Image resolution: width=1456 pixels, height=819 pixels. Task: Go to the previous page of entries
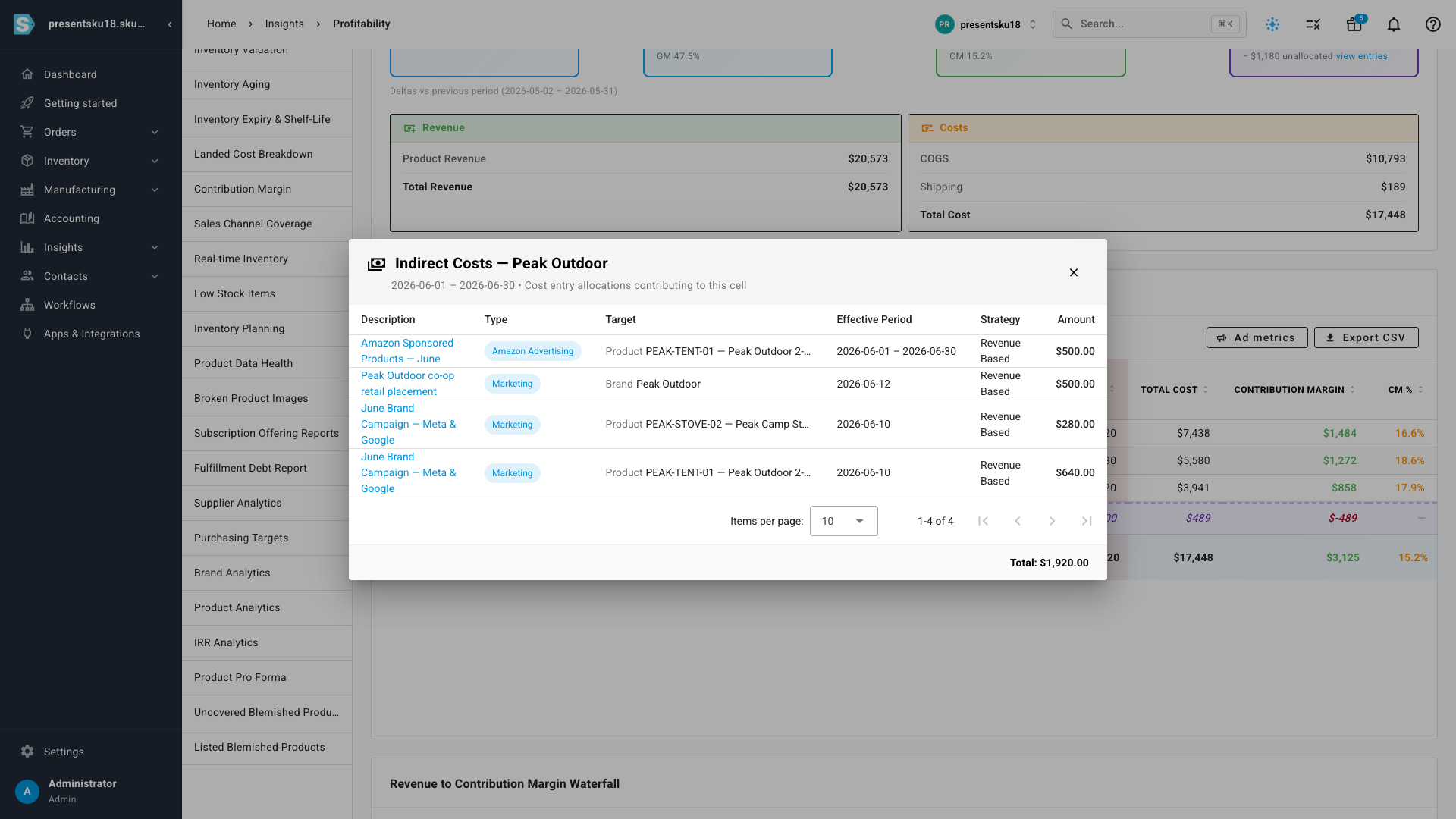pos(1018,521)
